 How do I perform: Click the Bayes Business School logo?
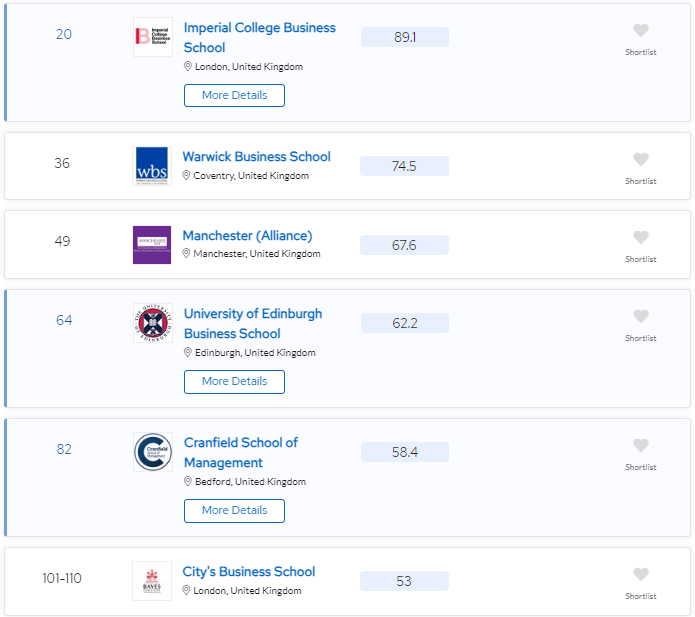point(152,581)
